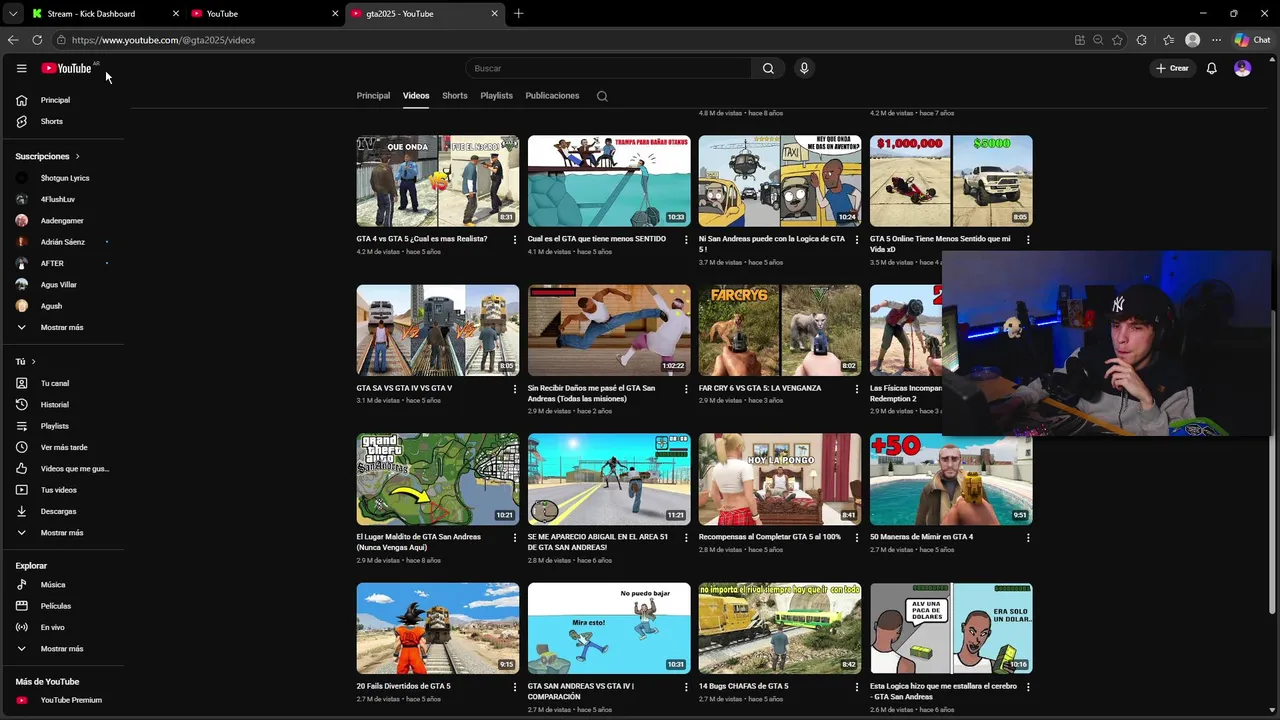Open 20 Fails Divertidos de GTA 5 thumbnail
Image resolution: width=1280 pixels, height=720 pixels.
coord(438,628)
